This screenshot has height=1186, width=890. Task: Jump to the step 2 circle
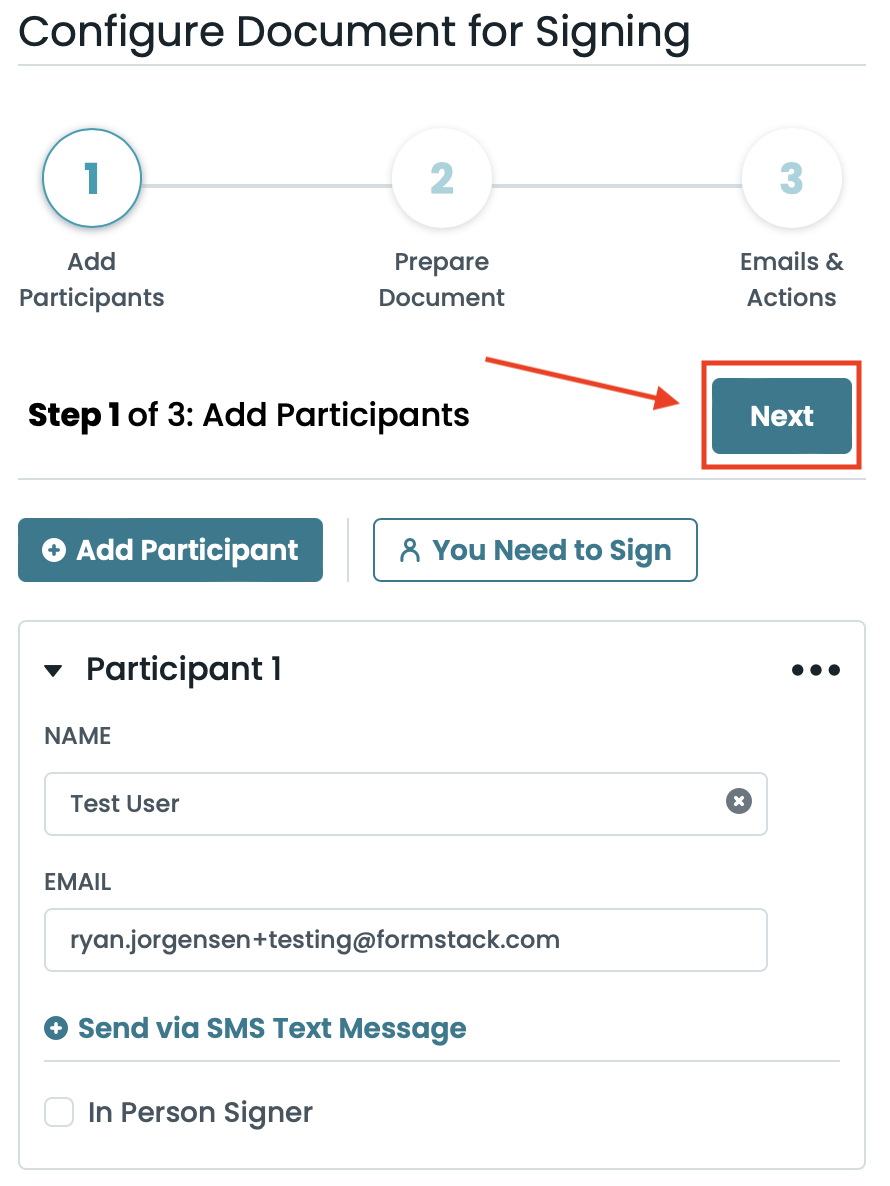point(442,179)
